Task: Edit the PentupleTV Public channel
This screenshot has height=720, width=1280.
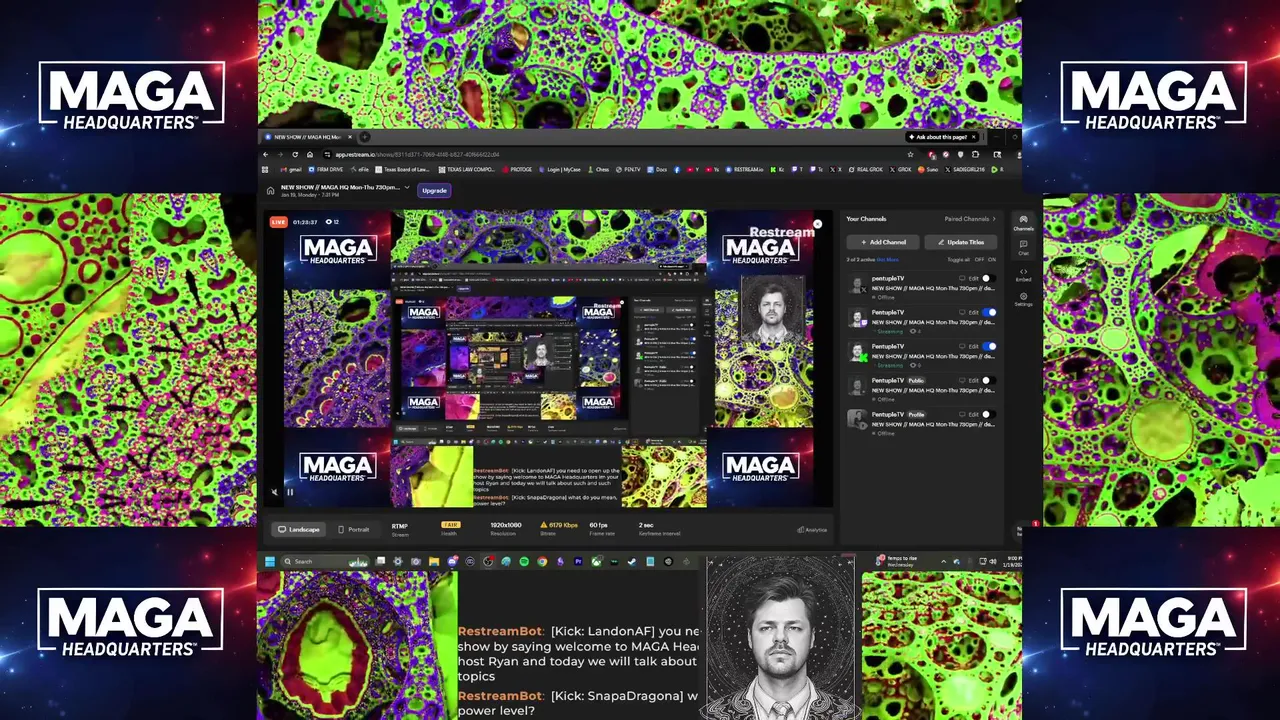Action: point(973,381)
